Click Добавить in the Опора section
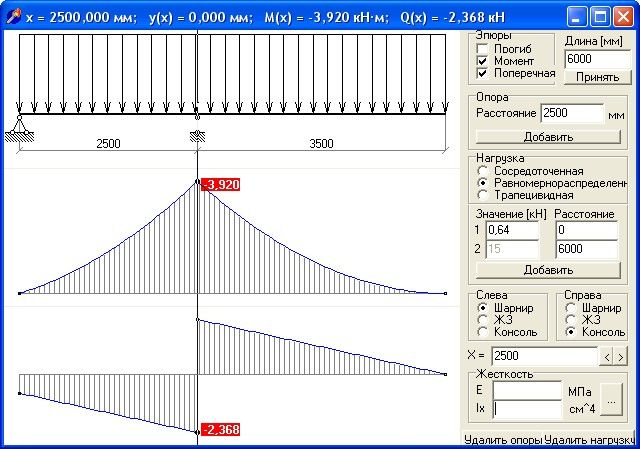 pos(548,137)
